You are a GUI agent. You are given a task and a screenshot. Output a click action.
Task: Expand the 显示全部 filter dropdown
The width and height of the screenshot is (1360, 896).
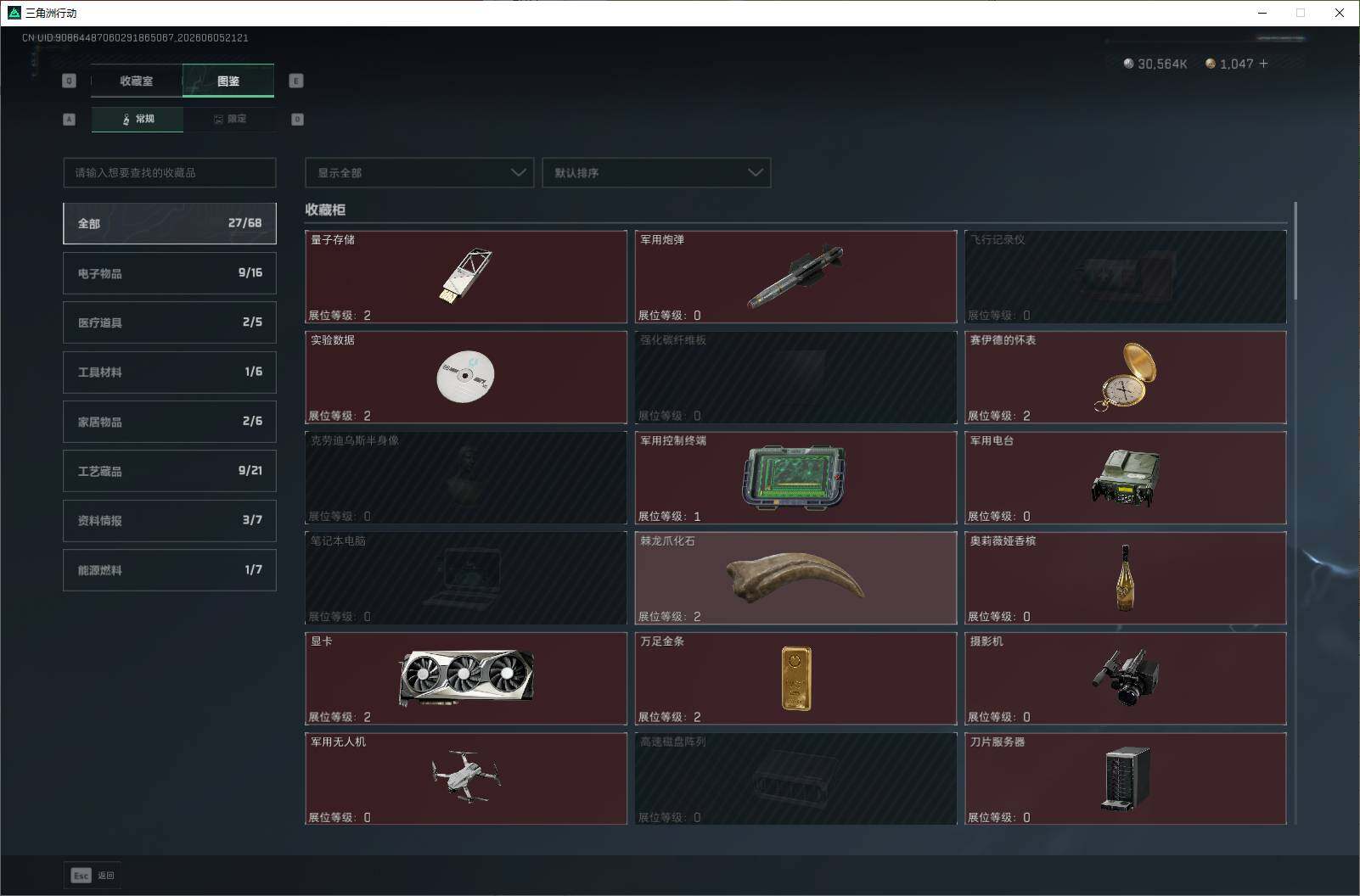[x=419, y=172]
